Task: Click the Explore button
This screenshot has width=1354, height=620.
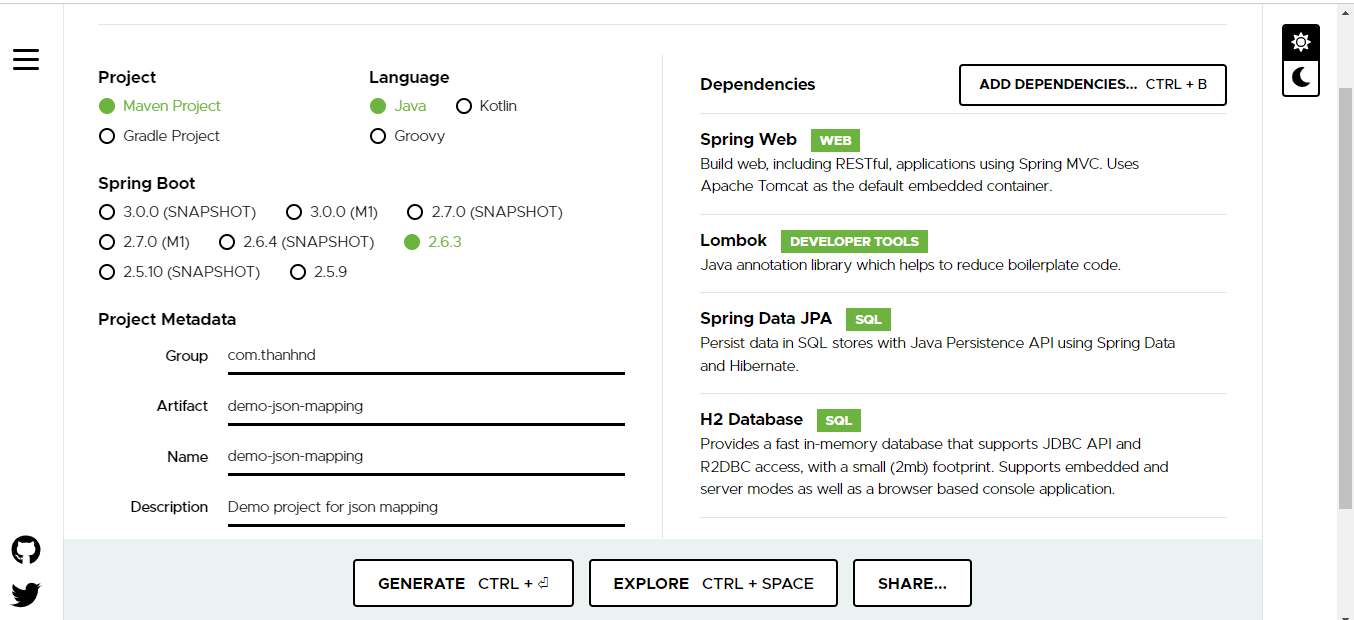Action: click(x=713, y=583)
